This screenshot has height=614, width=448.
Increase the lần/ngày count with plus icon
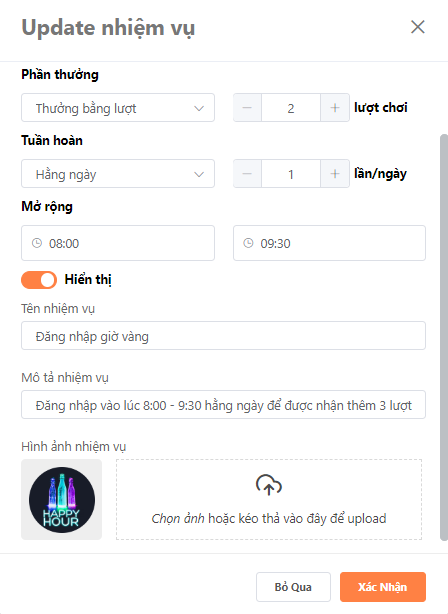pos(335,174)
